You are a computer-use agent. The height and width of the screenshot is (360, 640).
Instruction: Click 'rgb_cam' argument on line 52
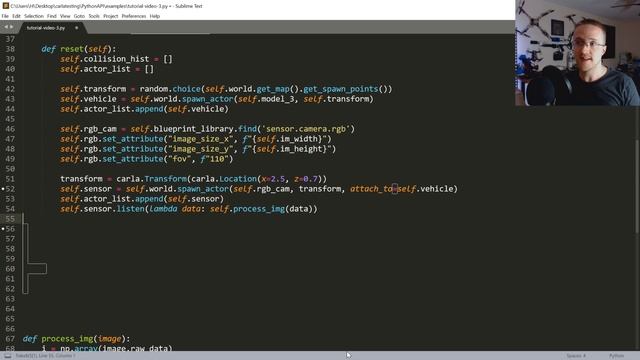tap(273, 189)
